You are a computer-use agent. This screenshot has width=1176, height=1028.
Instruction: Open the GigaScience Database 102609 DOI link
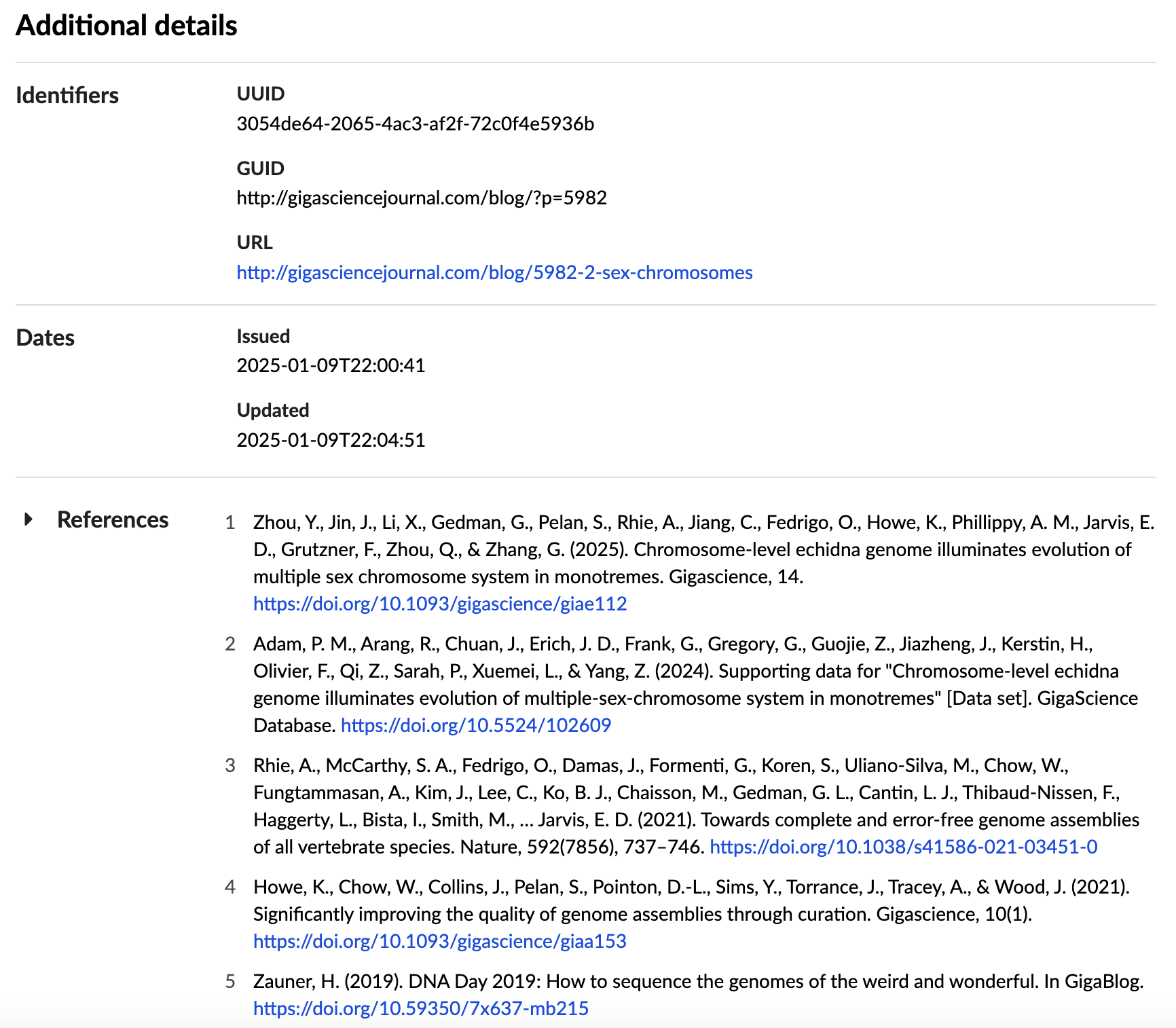pos(475,725)
